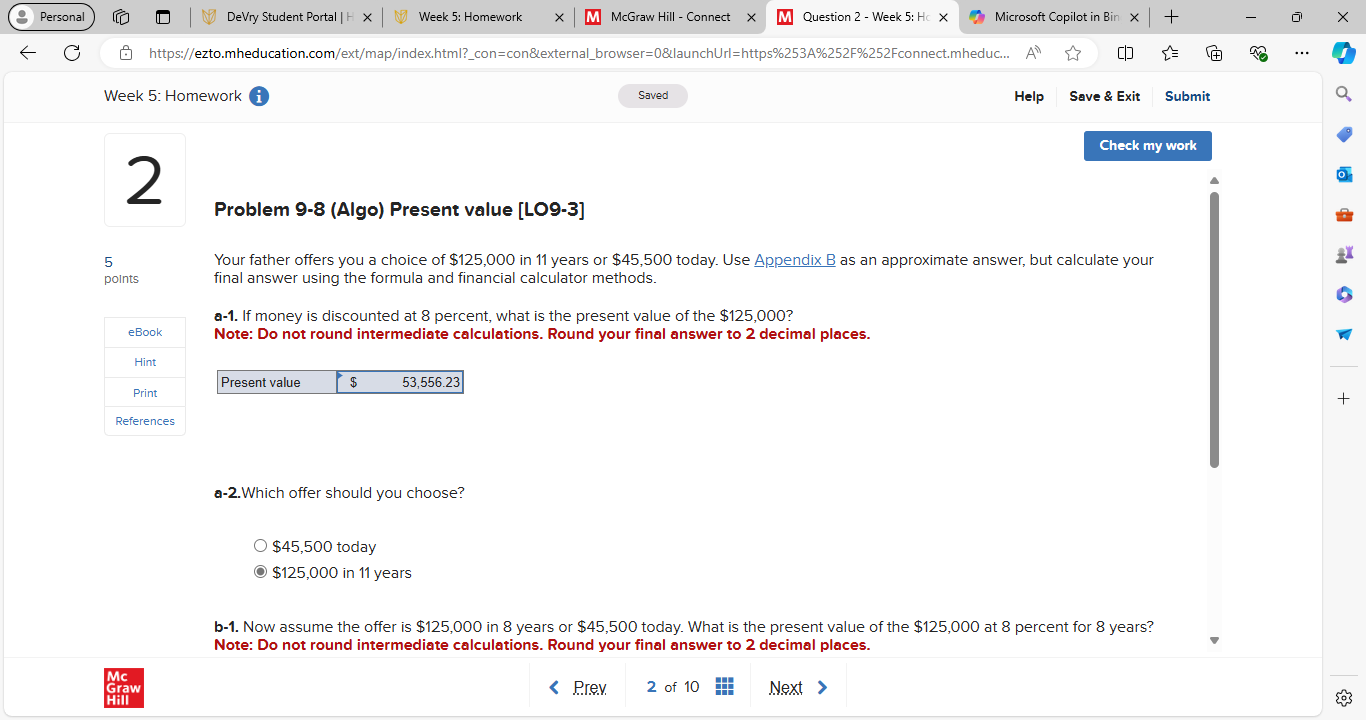
Task: Click the split screen icon
Action: 1125,53
